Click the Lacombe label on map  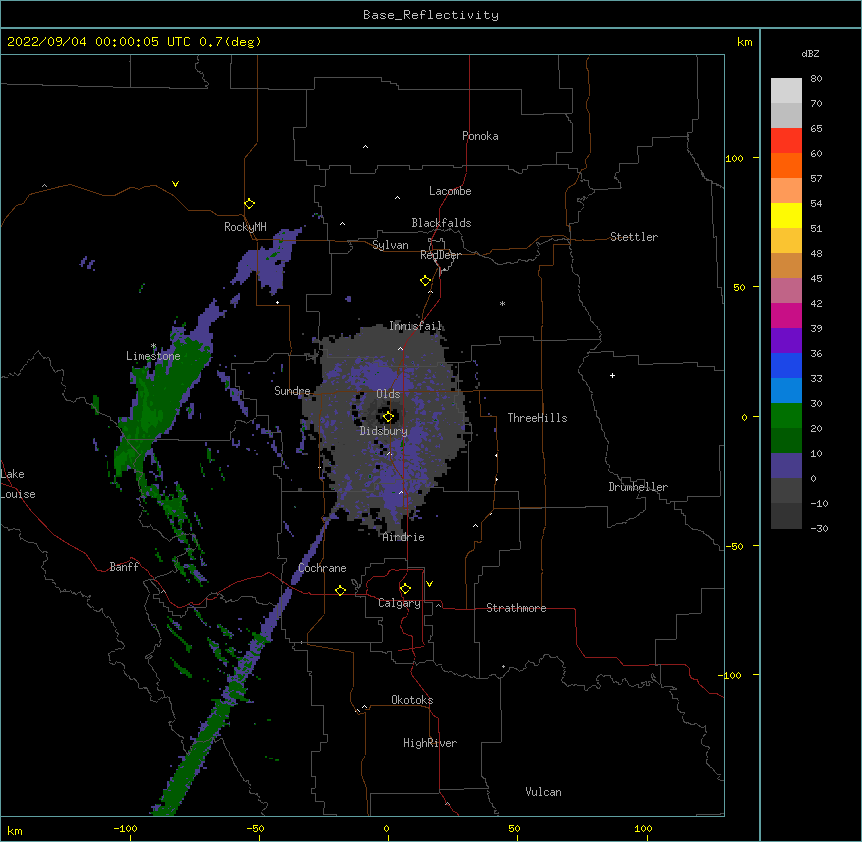[x=450, y=191]
